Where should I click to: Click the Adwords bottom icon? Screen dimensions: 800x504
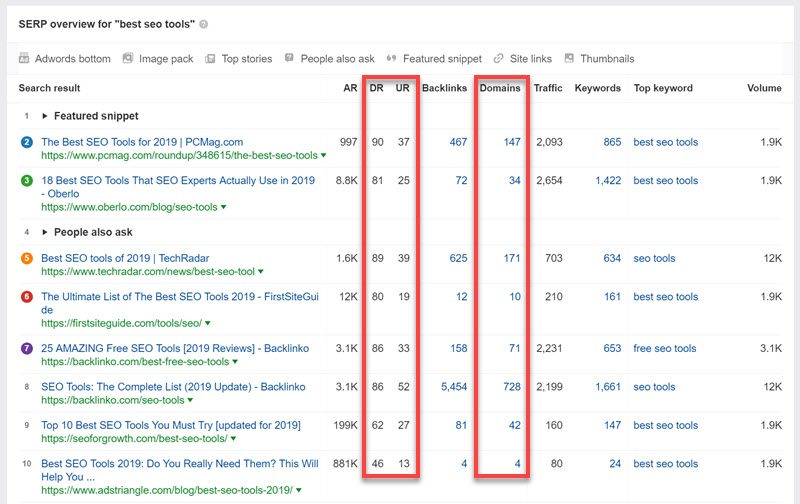[25, 59]
